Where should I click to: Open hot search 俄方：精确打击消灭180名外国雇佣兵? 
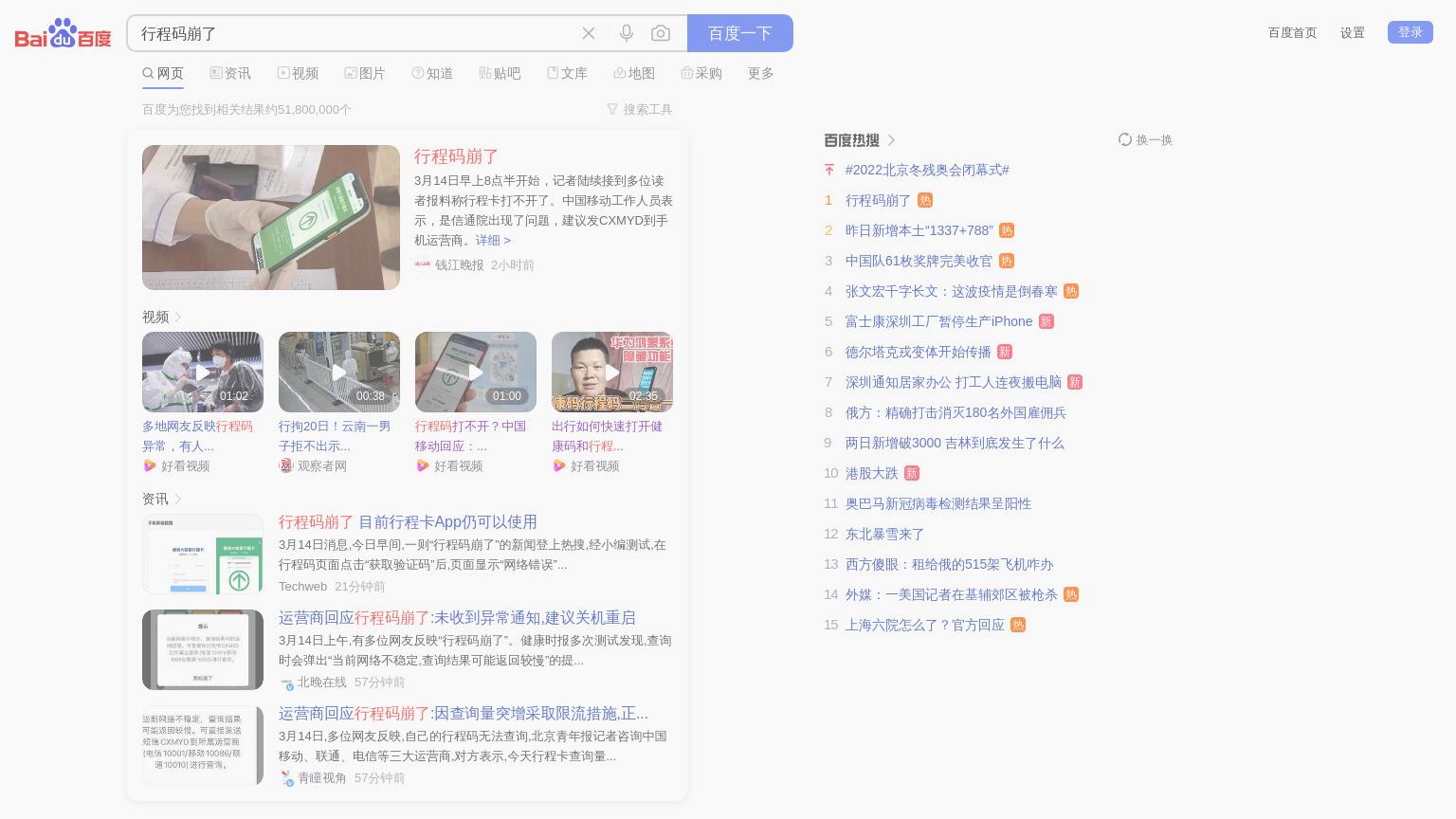[955, 412]
